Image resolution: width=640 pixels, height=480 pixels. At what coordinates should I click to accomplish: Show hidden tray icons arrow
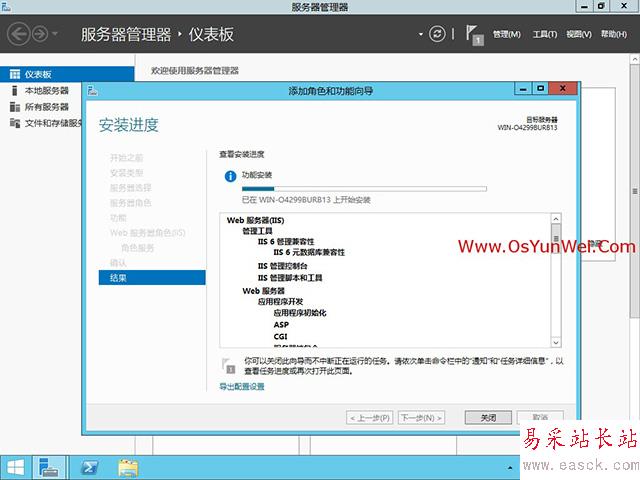click(x=510, y=468)
